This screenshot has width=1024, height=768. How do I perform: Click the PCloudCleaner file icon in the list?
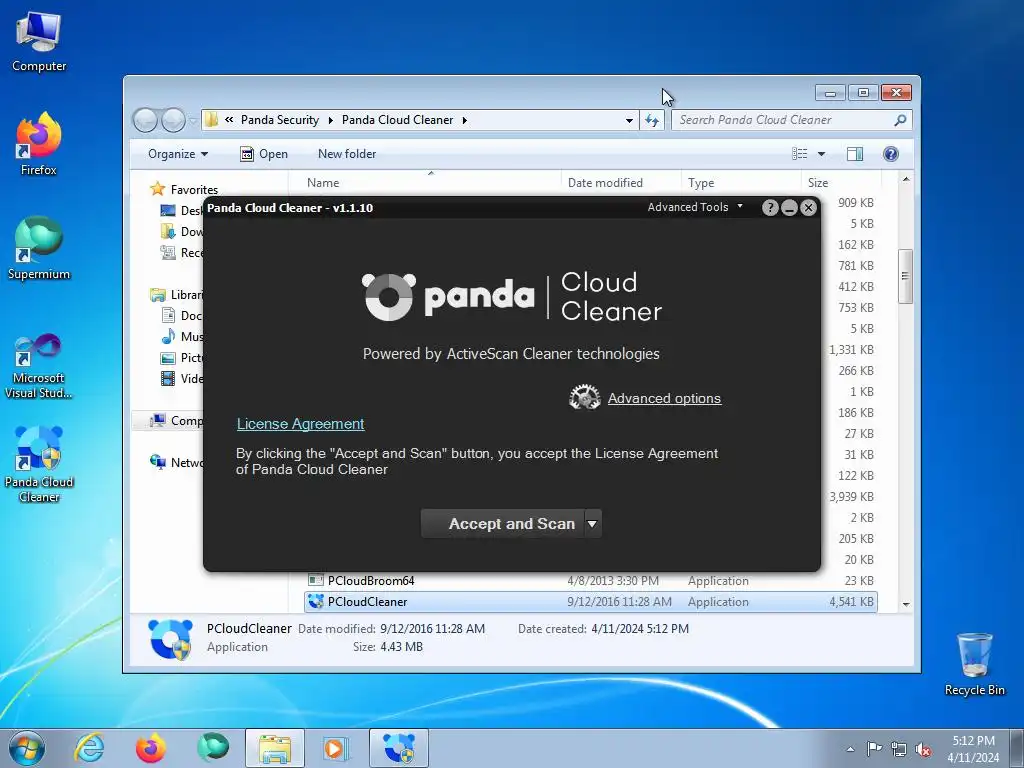[x=316, y=601]
